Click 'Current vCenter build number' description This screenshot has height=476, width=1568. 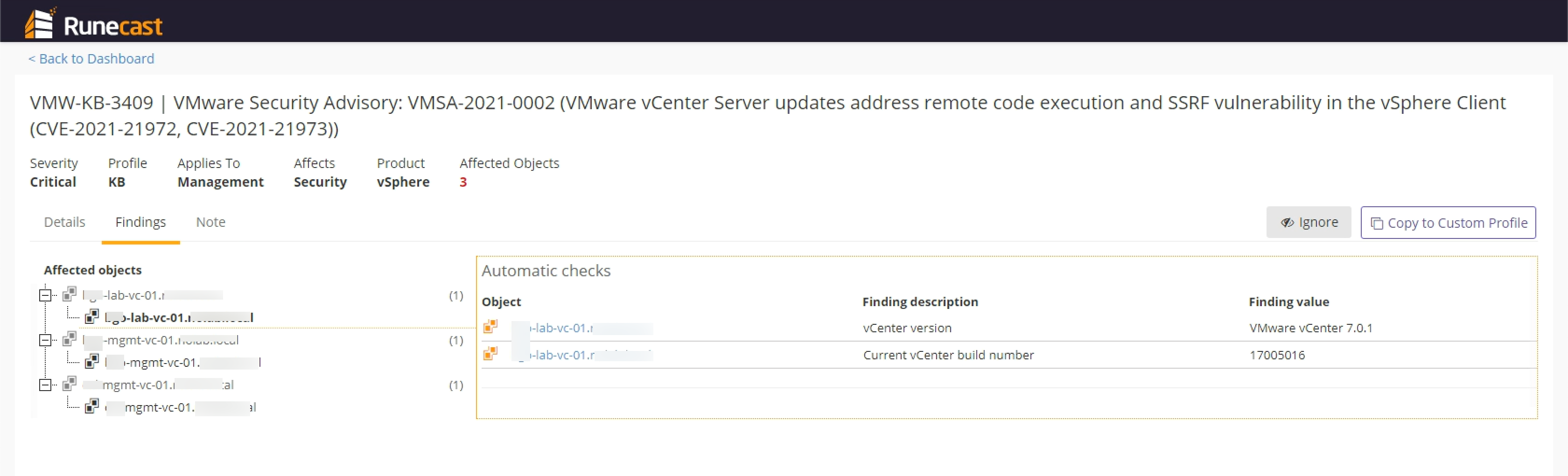pyautogui.click(x=948, y=355)
